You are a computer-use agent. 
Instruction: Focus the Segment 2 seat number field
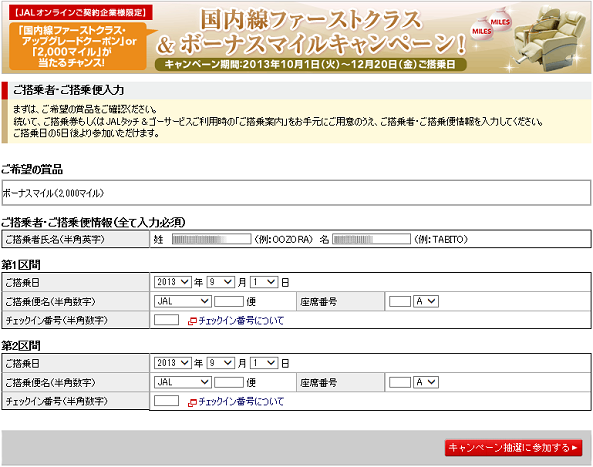point(400,382)
